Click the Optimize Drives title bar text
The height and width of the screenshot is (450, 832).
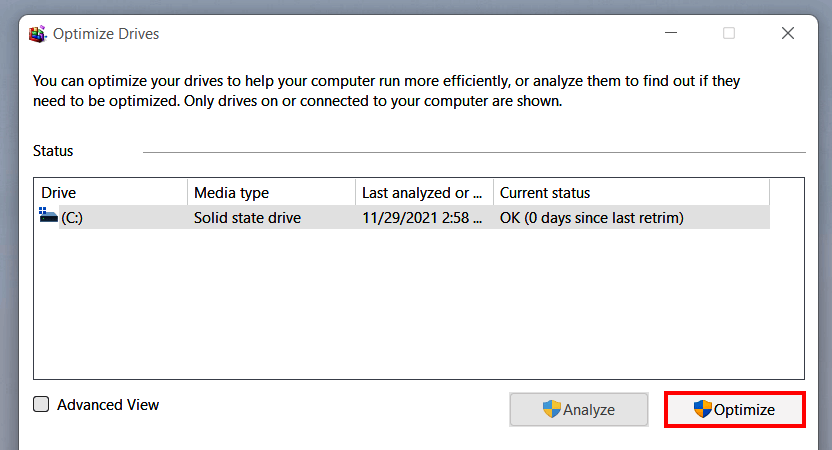tap(106, 33)
